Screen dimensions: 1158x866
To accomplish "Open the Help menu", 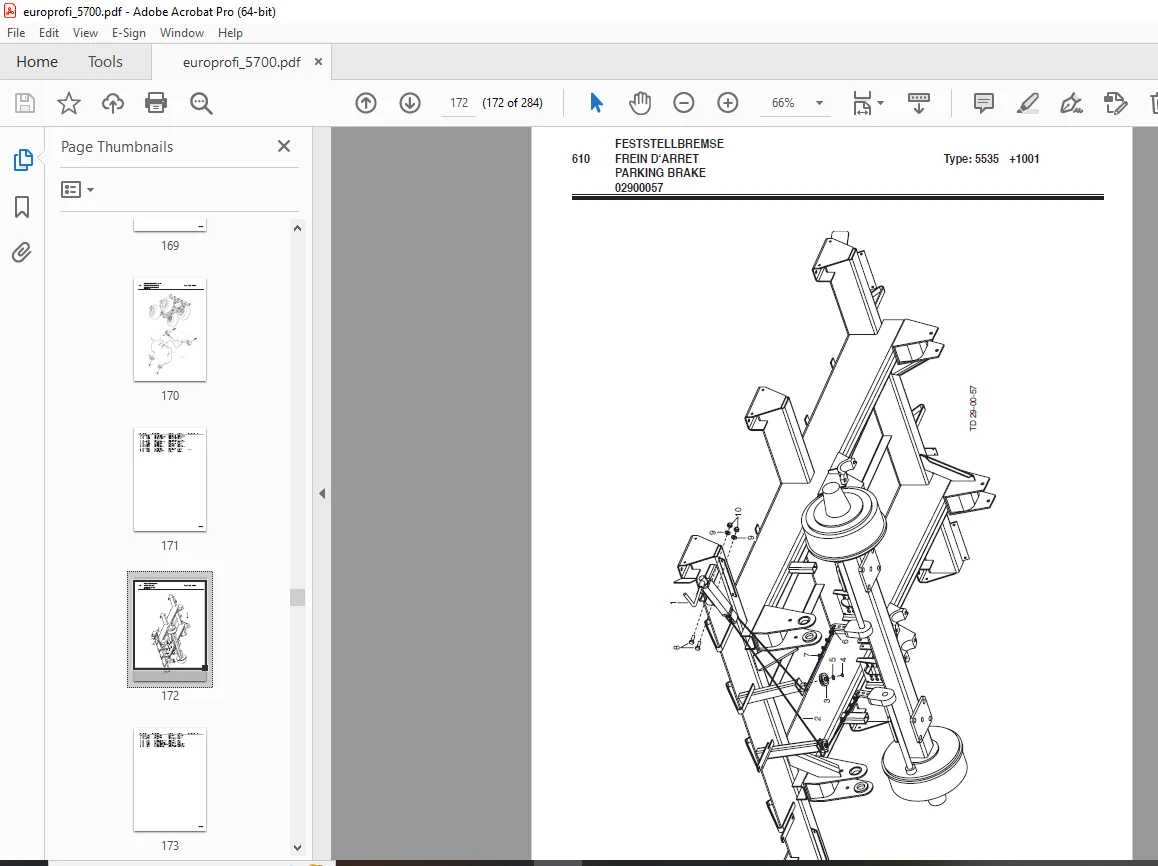I will (230, 32).
